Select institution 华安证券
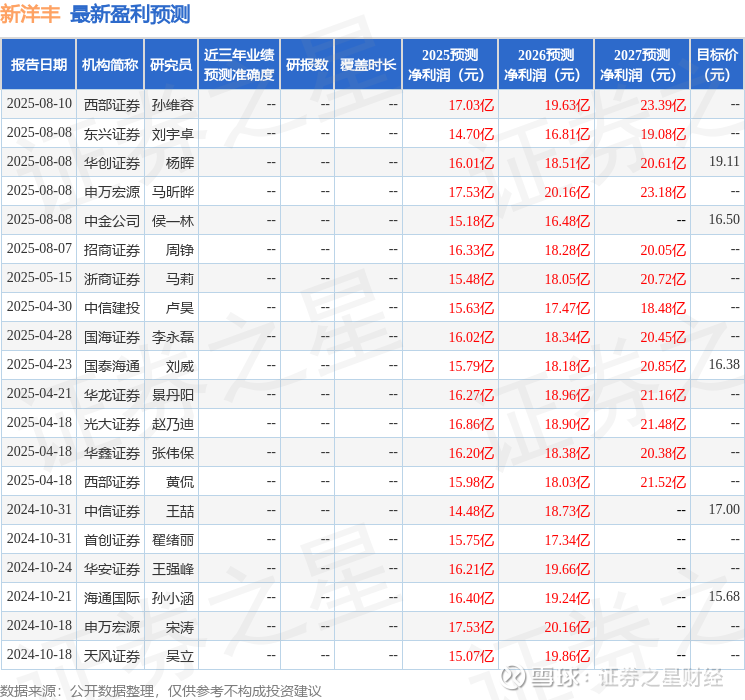745x700 pixels. (112, 569)
